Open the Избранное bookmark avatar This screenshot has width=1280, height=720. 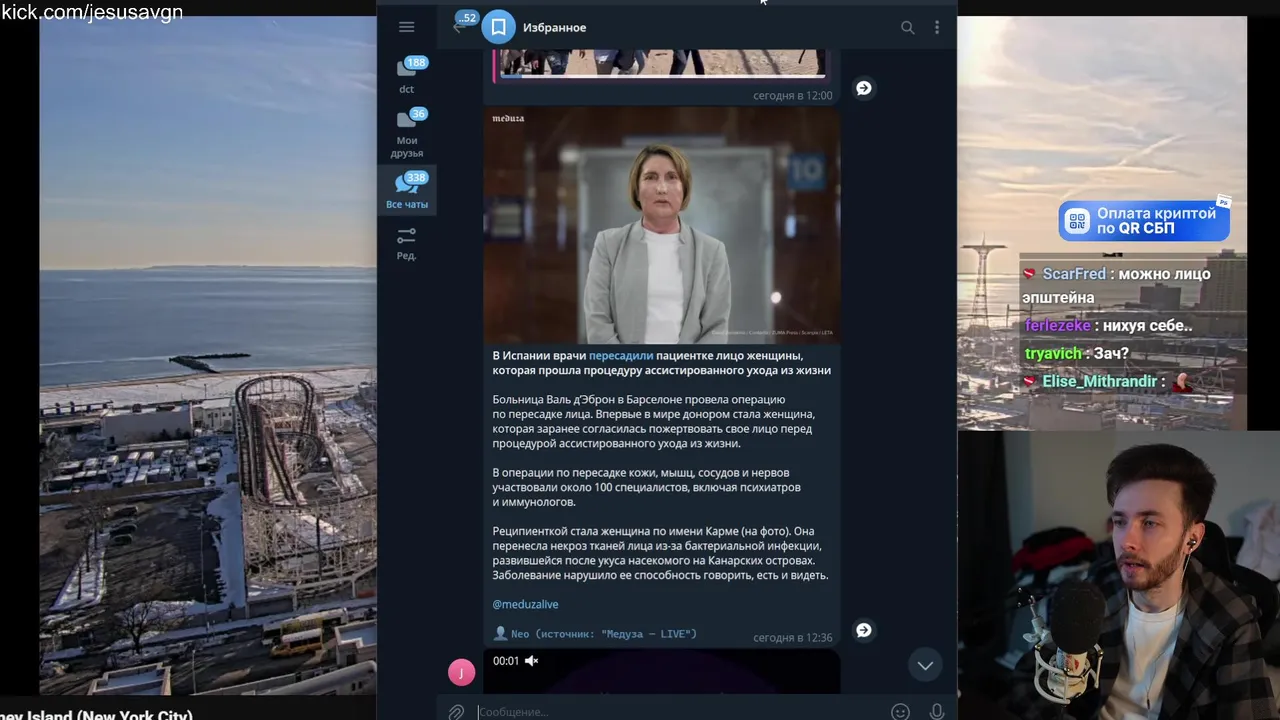point(499,27)
